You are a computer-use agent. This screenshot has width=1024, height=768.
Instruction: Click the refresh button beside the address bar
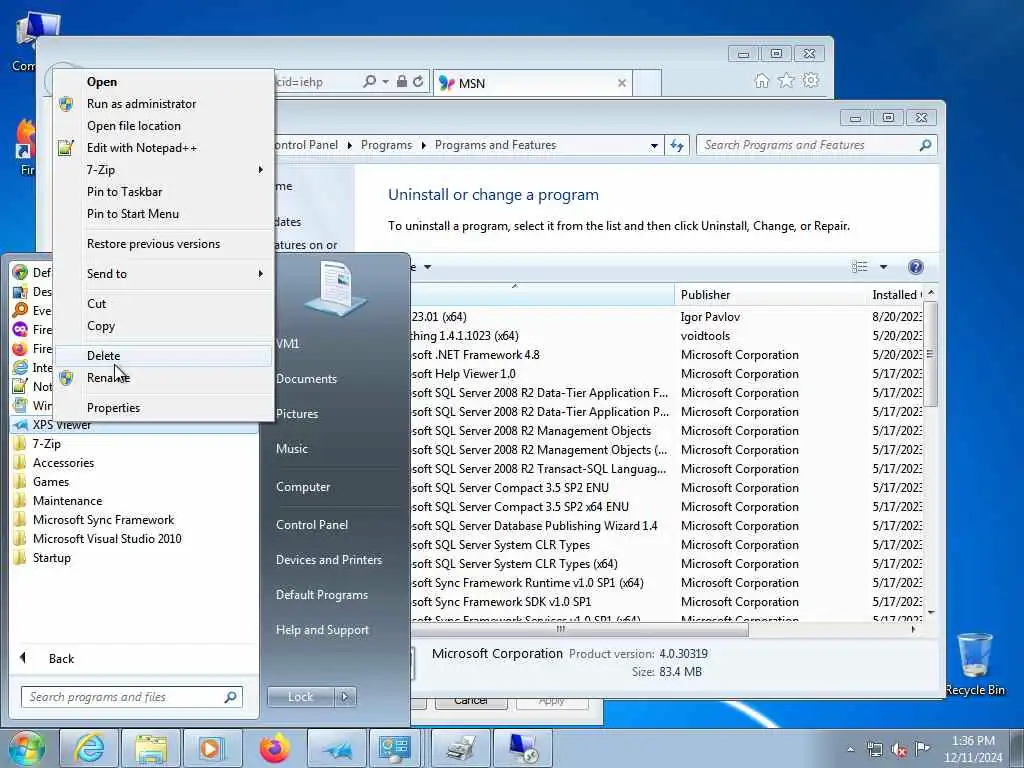tap(677, 145)
